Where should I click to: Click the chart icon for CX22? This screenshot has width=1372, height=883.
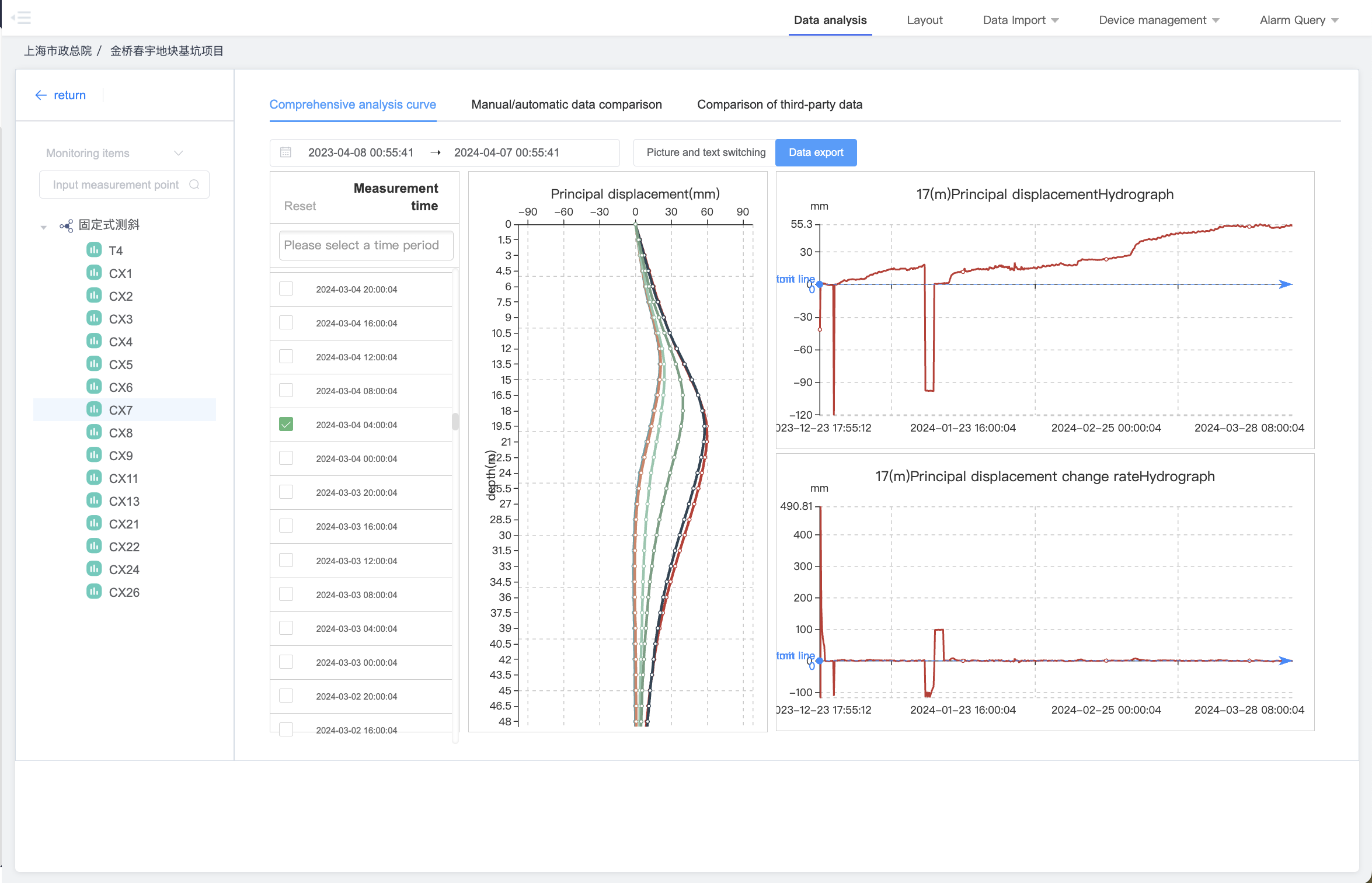point(94,546)
